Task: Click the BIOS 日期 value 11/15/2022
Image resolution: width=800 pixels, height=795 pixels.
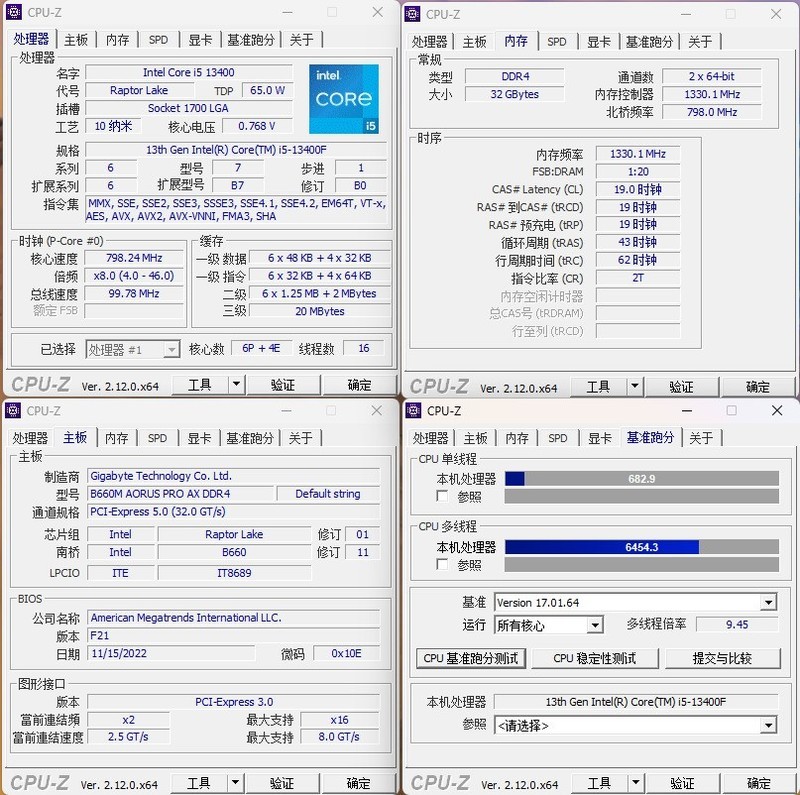Action: pyautogui.click(x=171, y=653)
